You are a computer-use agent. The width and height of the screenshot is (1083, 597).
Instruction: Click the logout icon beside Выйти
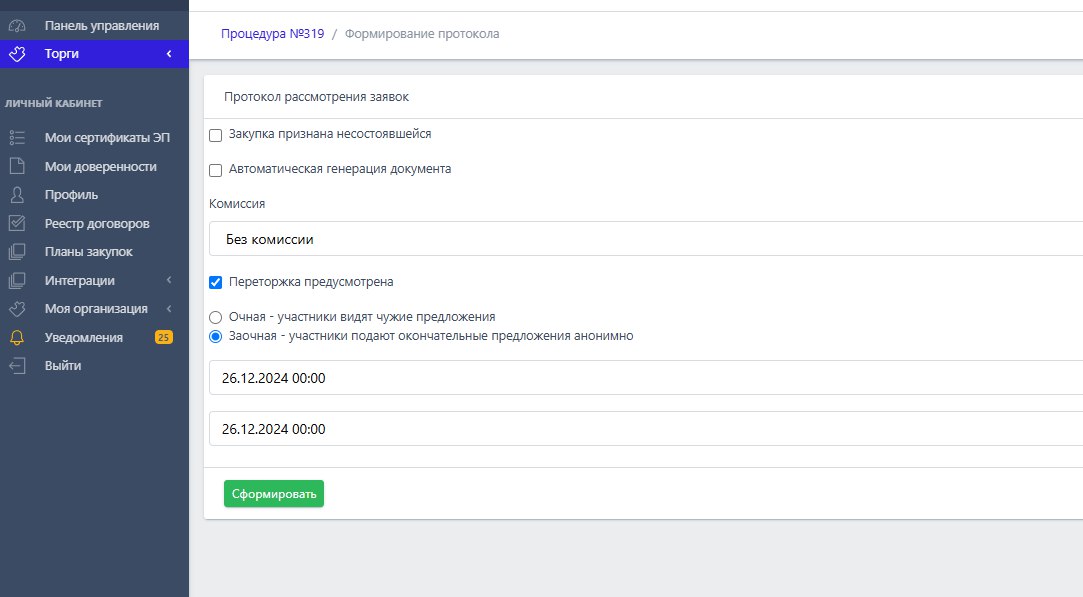click(16, 366)
